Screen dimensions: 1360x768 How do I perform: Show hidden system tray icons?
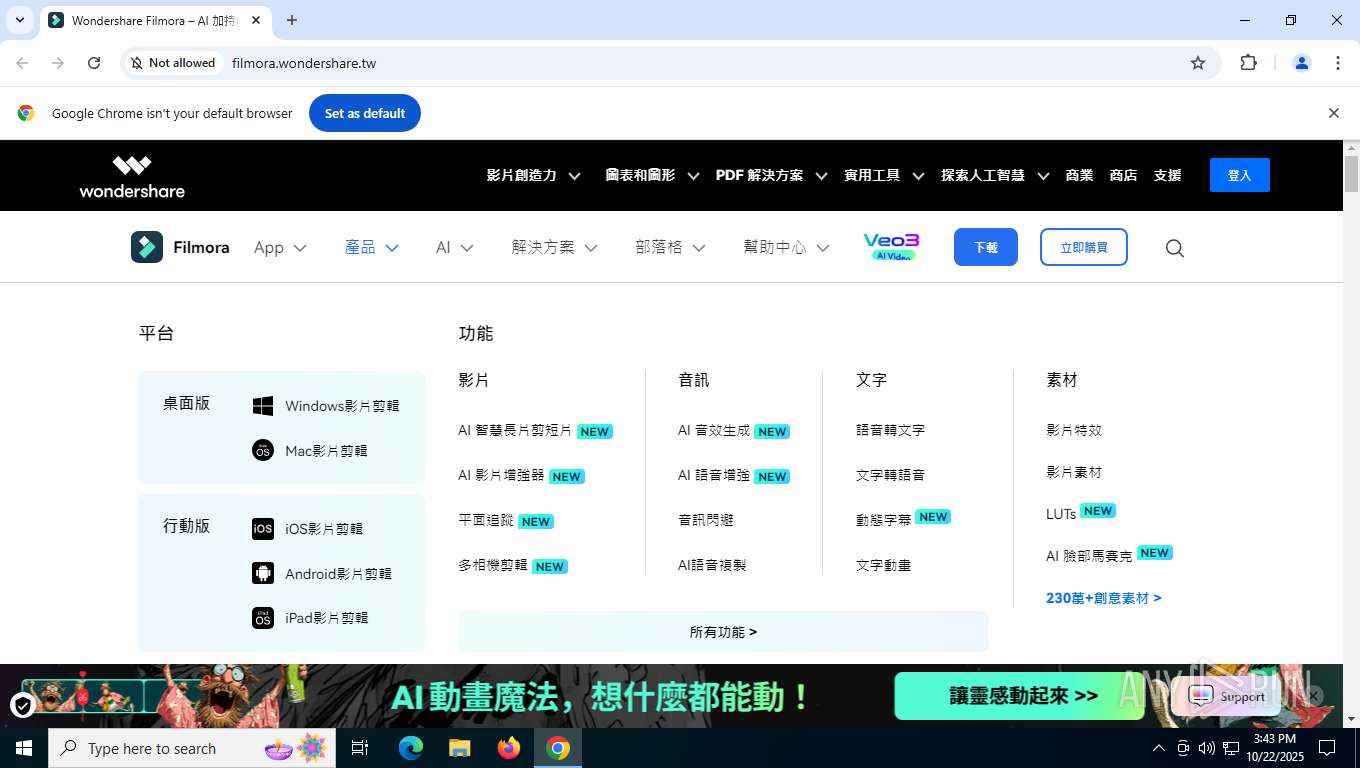click(x=1159, y=748)
